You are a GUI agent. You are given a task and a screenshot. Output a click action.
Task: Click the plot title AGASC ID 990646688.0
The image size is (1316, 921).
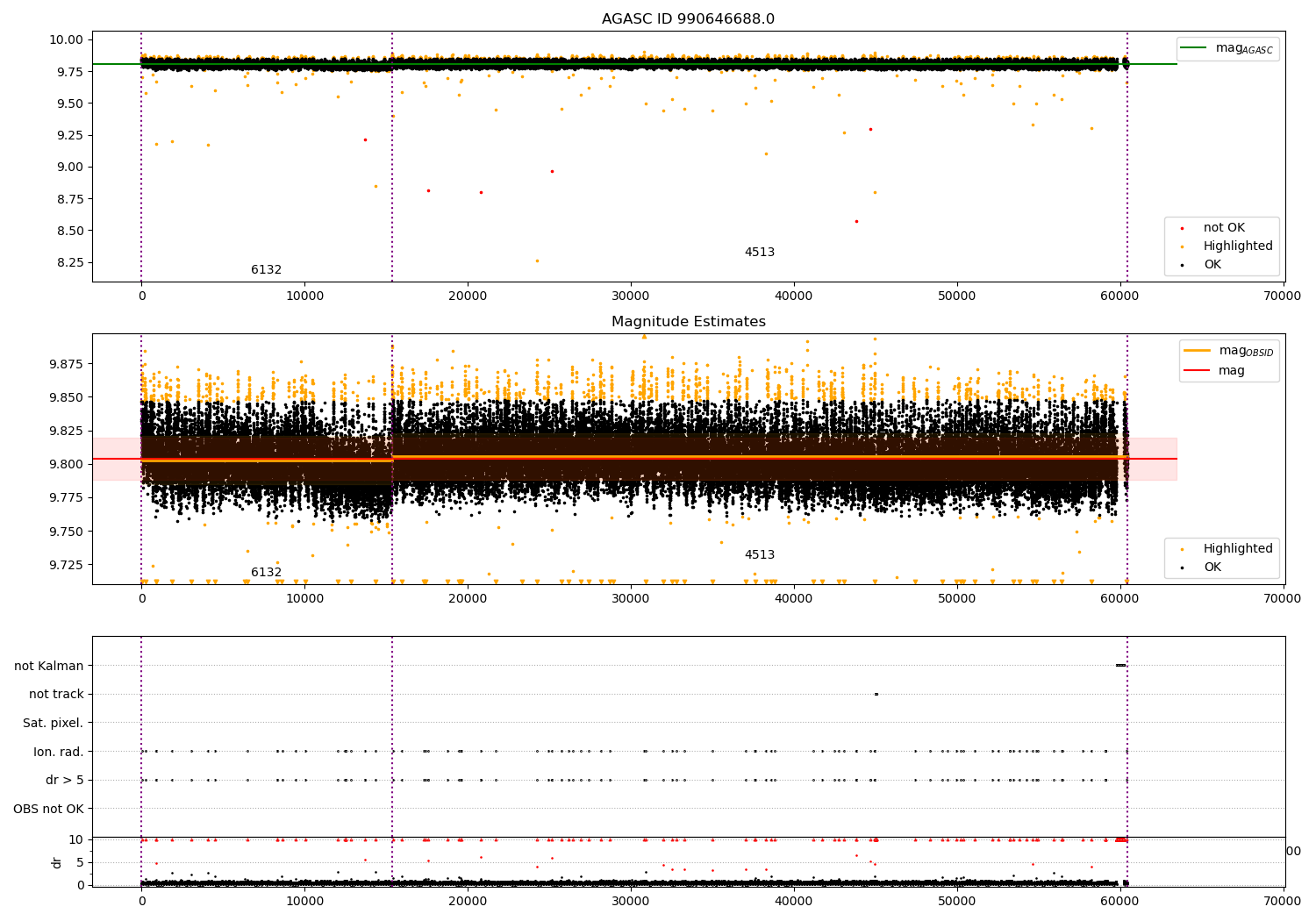click(688, 19)
